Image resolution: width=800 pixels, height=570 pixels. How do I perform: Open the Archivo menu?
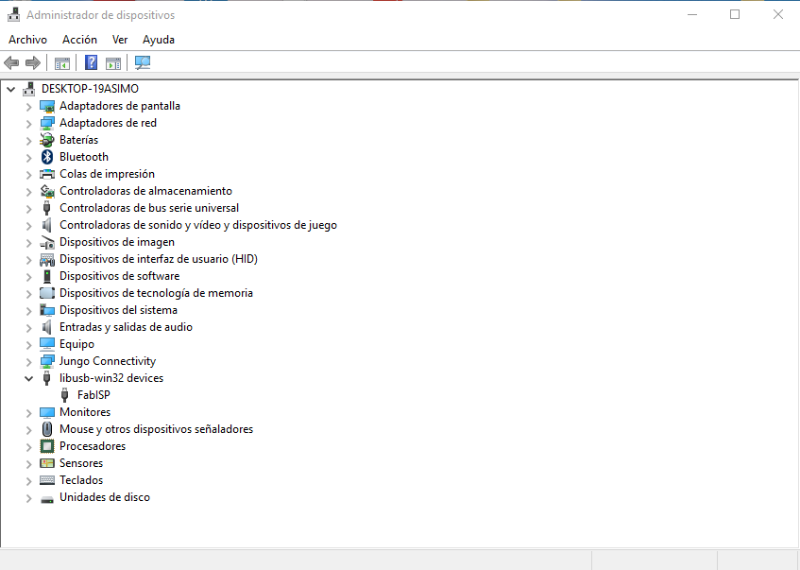(x=28, y=40)
